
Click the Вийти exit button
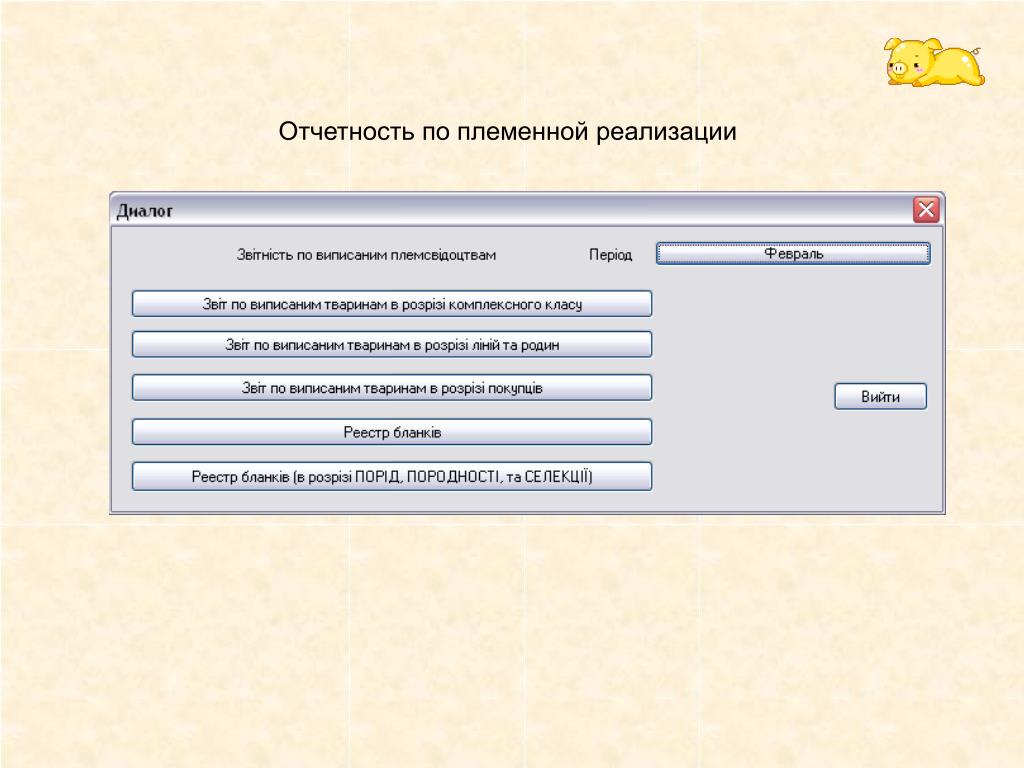[880, 396]
